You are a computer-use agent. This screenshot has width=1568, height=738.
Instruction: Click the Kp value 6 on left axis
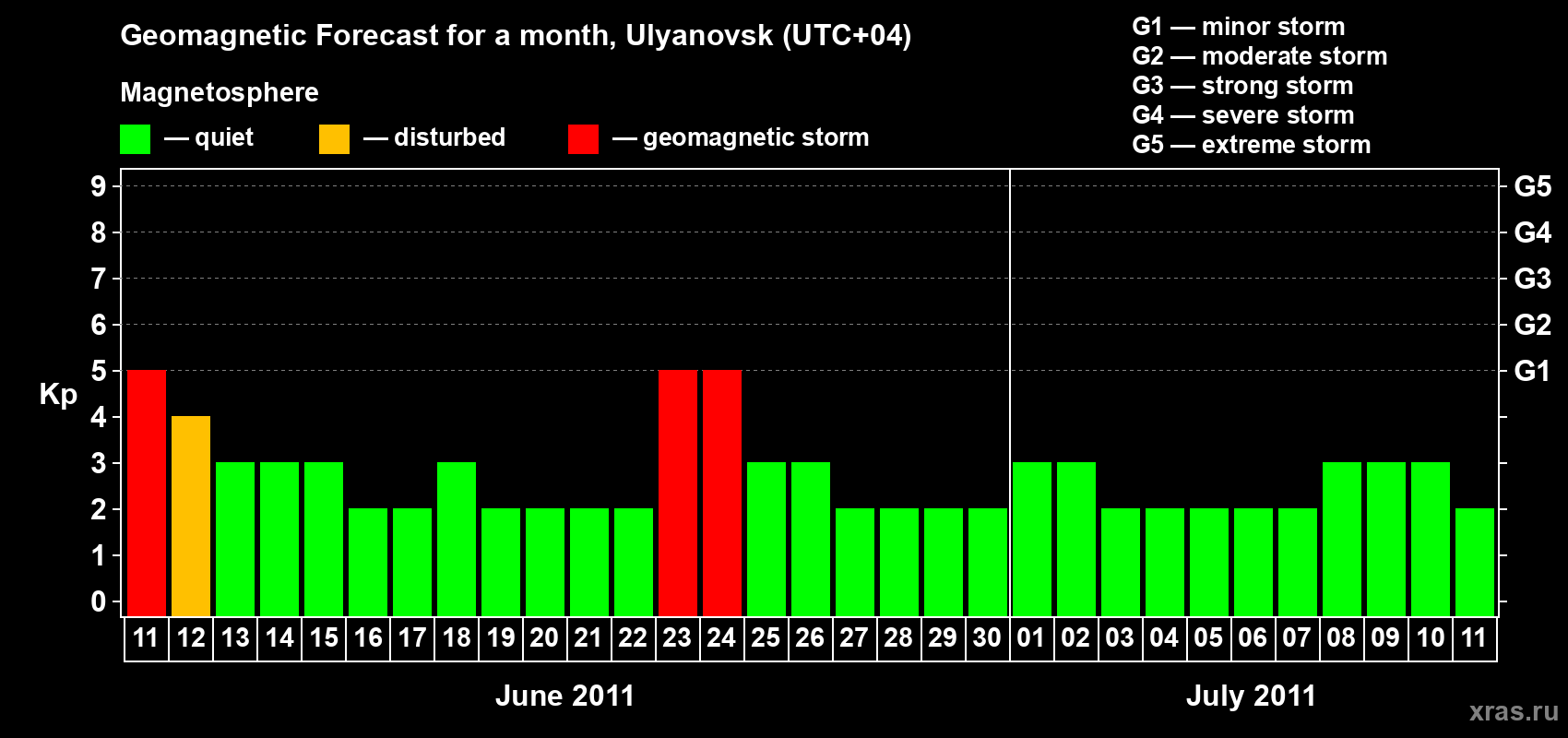click(x=99, y=325)
